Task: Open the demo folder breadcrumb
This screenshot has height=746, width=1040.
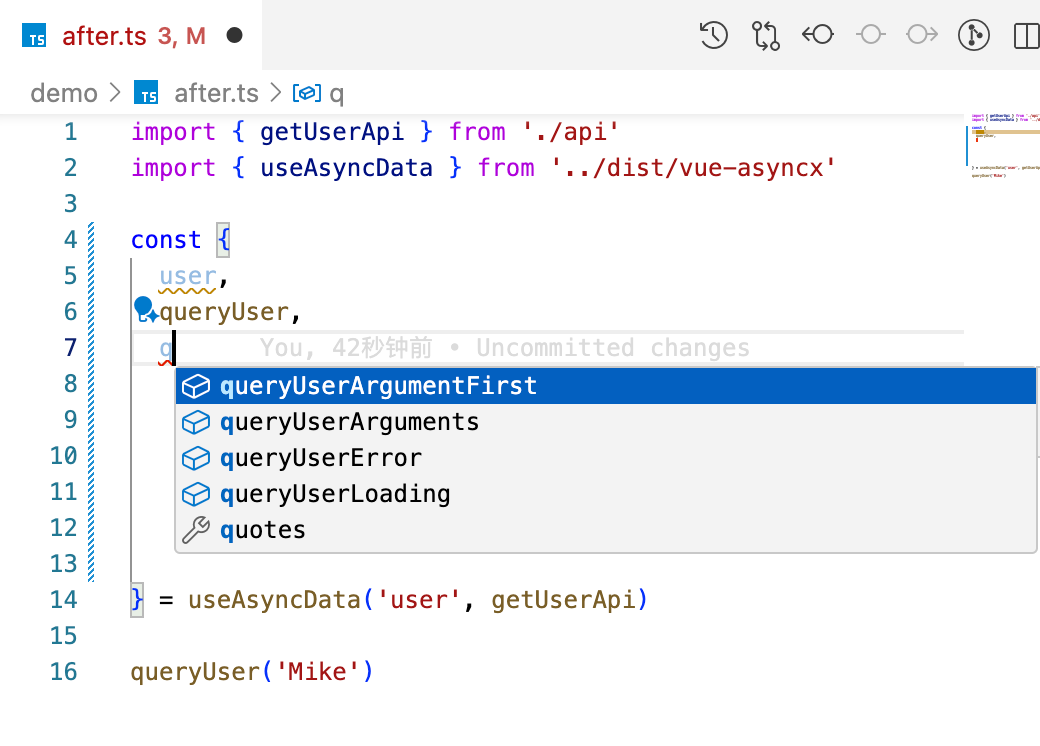Action: pyautogui.click(x=64, y=94)
